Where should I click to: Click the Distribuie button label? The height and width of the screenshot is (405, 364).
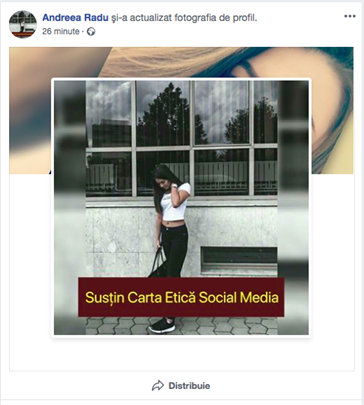[x=189, y=386]
